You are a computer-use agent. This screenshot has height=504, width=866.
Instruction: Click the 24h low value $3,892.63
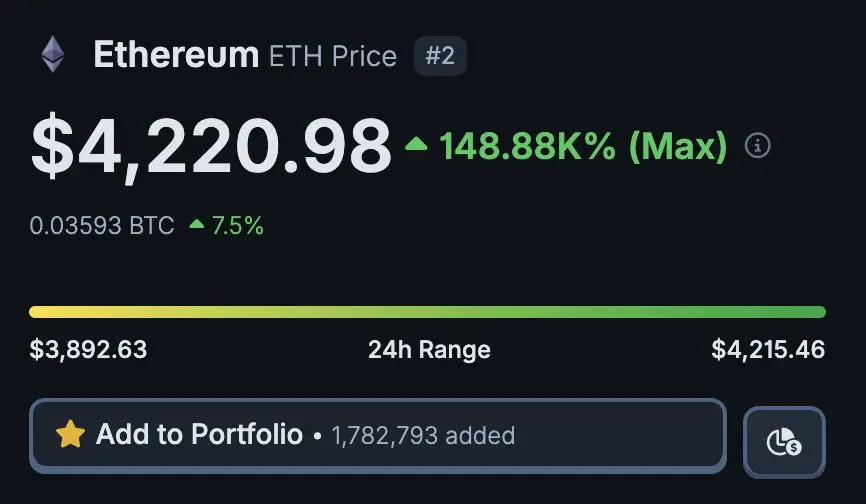[88, 349]
